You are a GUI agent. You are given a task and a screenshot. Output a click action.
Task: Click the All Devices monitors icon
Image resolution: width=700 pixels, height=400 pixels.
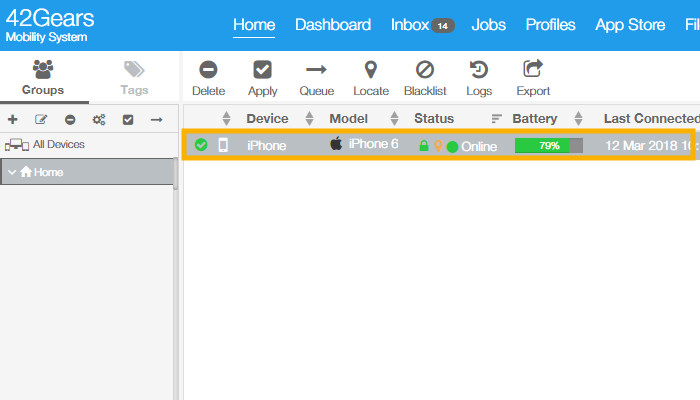pyautogui.click(x=17, y=145)
